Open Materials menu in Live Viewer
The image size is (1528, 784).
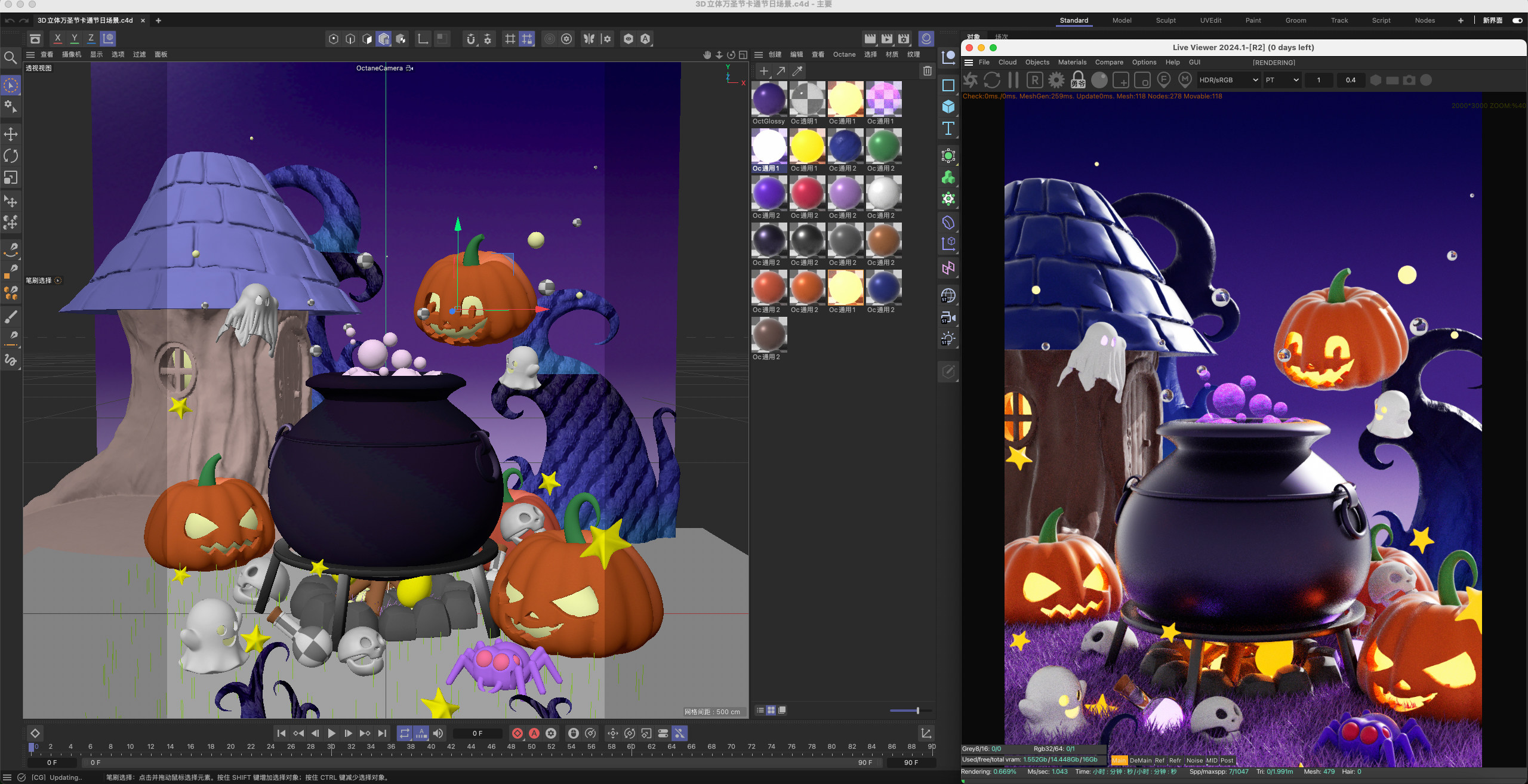(x=1072, y=62)
